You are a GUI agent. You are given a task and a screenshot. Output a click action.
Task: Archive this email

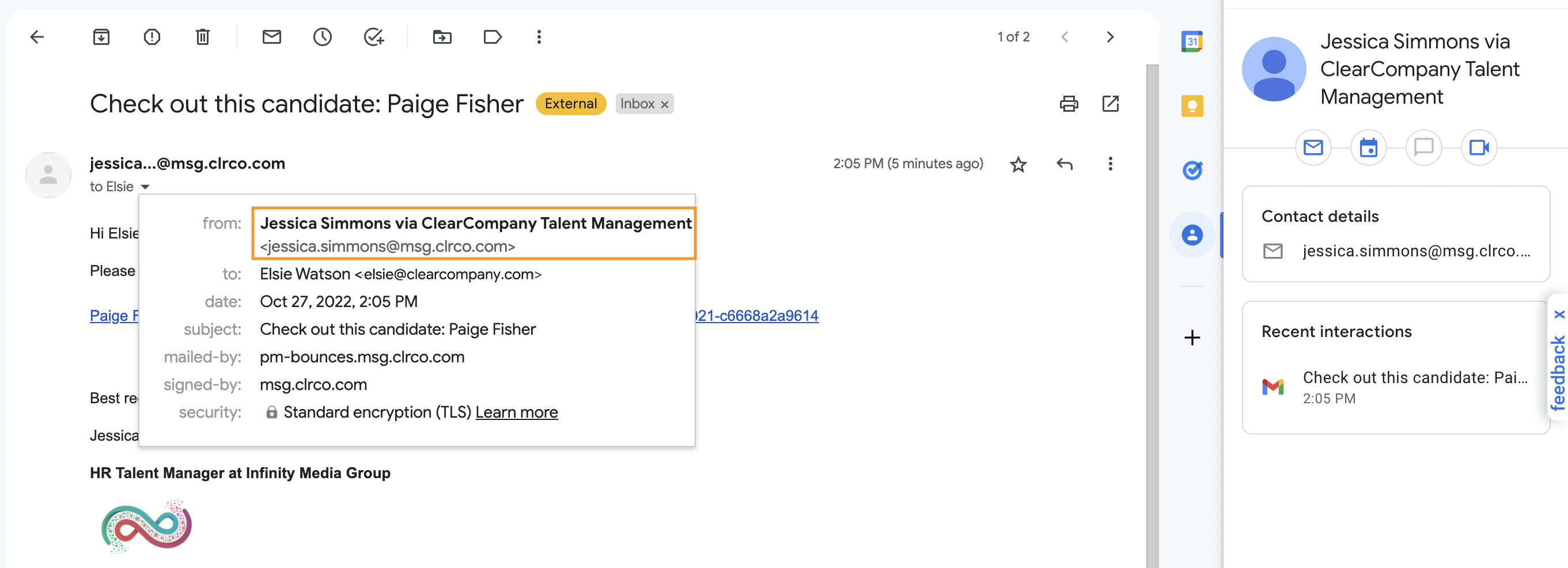[x=101, y=37]
